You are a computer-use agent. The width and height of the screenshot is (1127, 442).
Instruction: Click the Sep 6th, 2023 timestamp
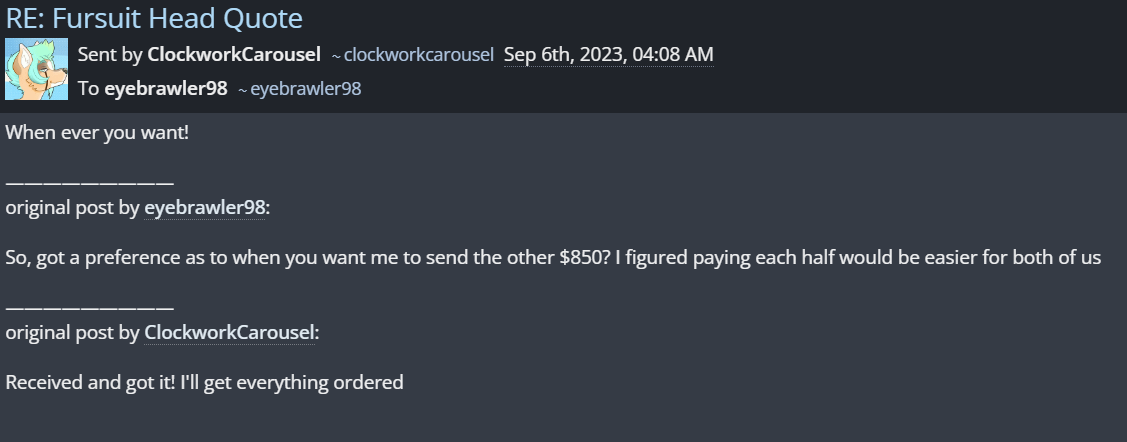pyautogui.click(x=608, y=54)
